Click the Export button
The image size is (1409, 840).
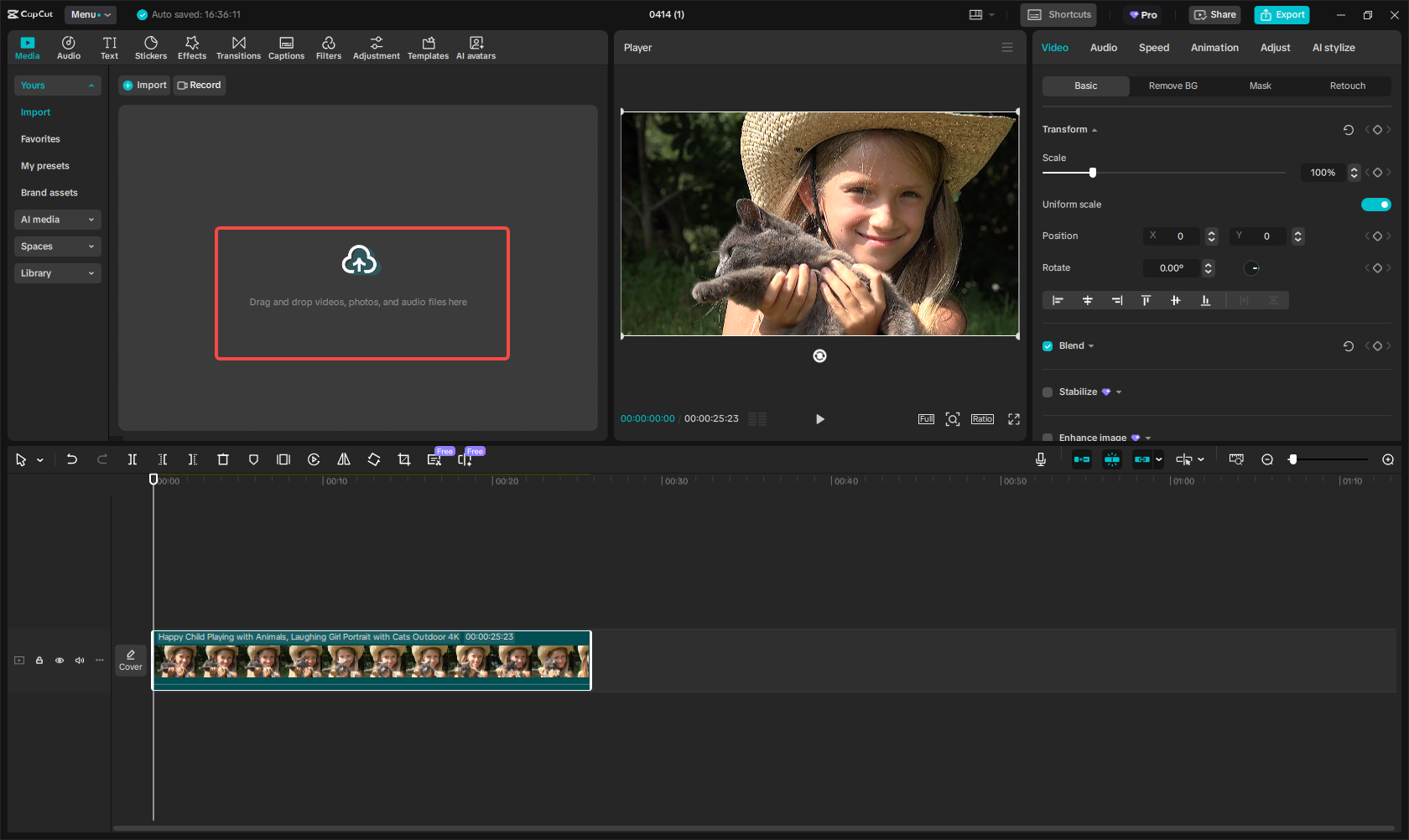point(1282,14)
